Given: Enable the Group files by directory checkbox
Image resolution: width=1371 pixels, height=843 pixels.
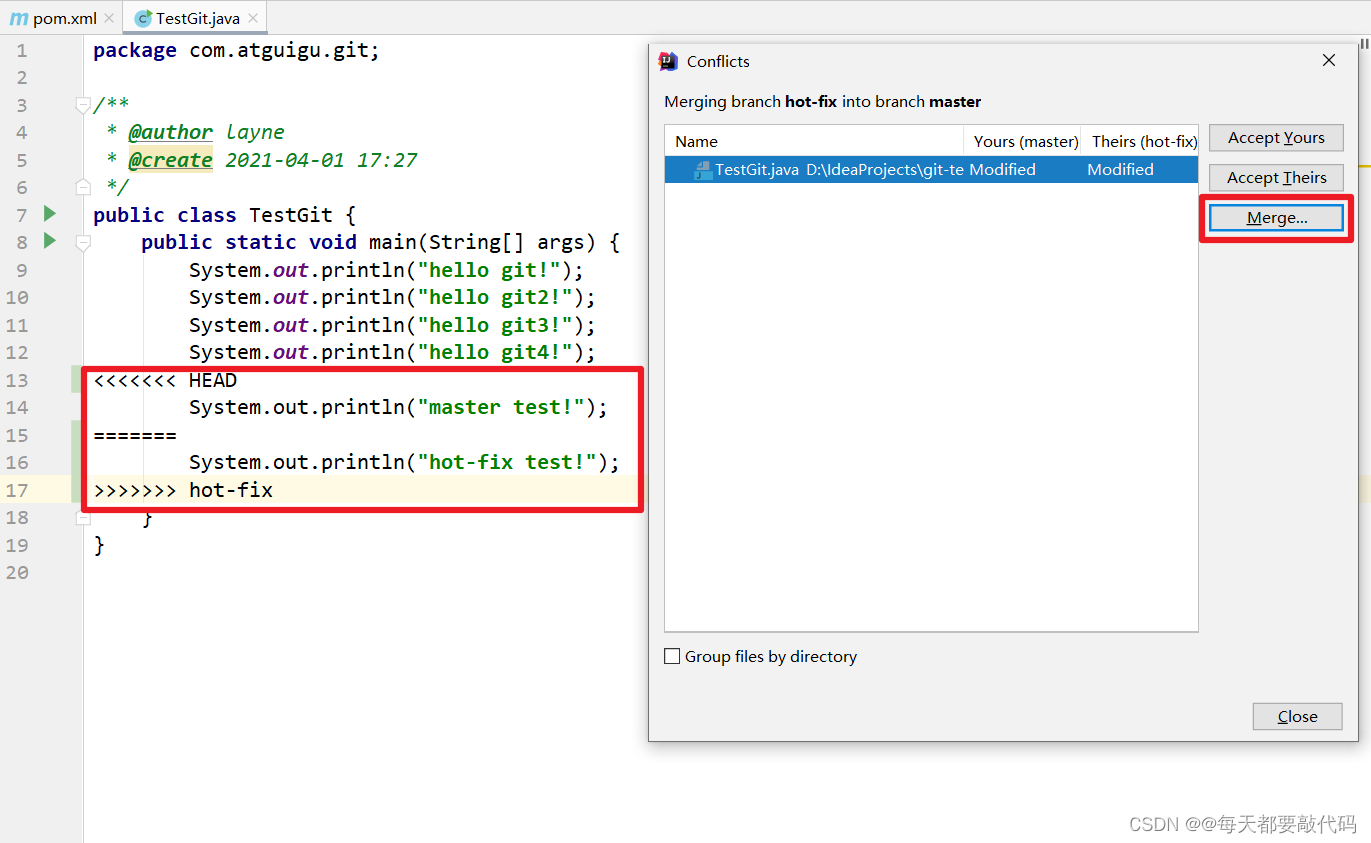Looking at the screenshot, I should pos(673,656).
